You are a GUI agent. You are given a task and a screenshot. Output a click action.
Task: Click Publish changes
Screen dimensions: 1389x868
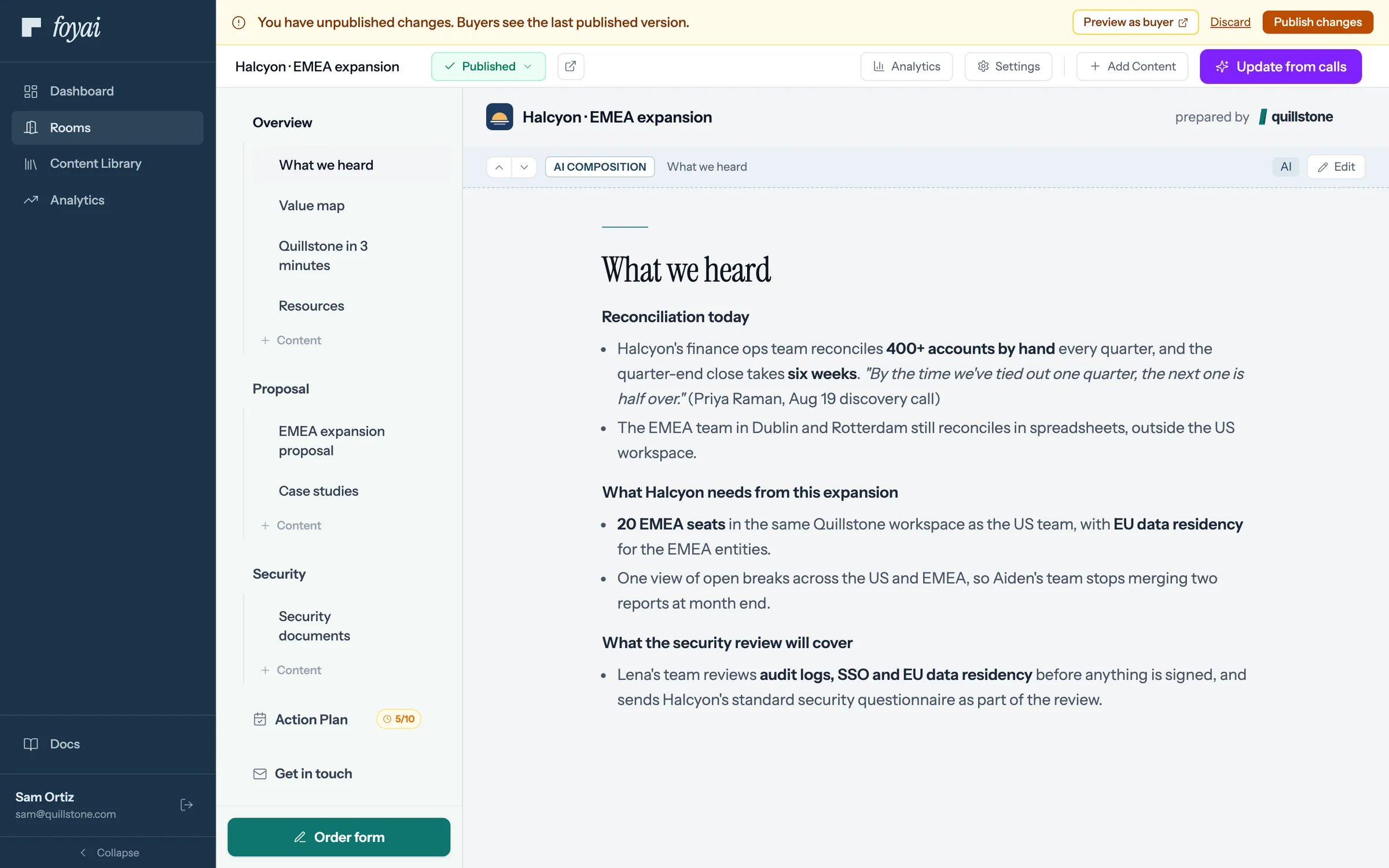click(1318, 22)
